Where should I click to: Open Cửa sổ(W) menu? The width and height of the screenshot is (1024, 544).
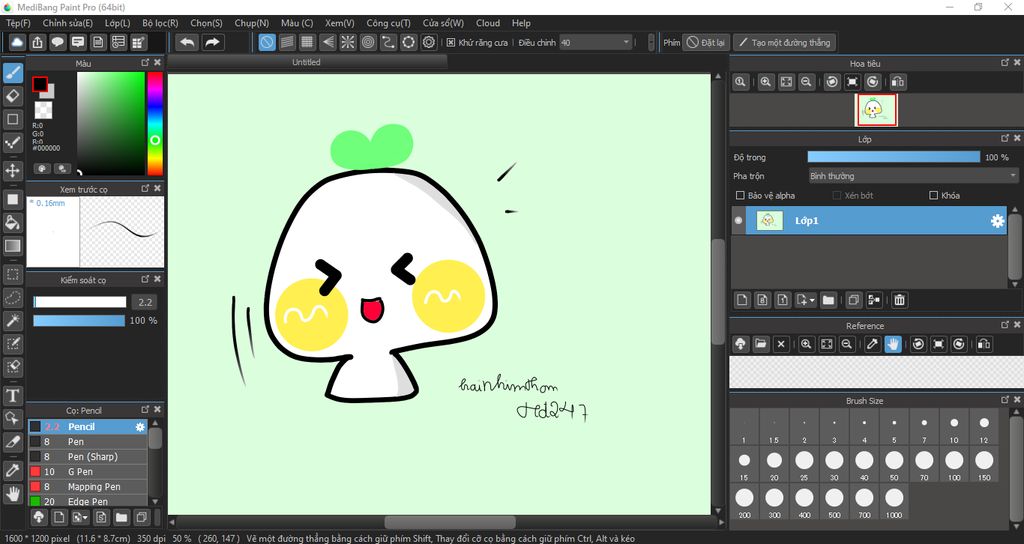(x=443, y=23)
